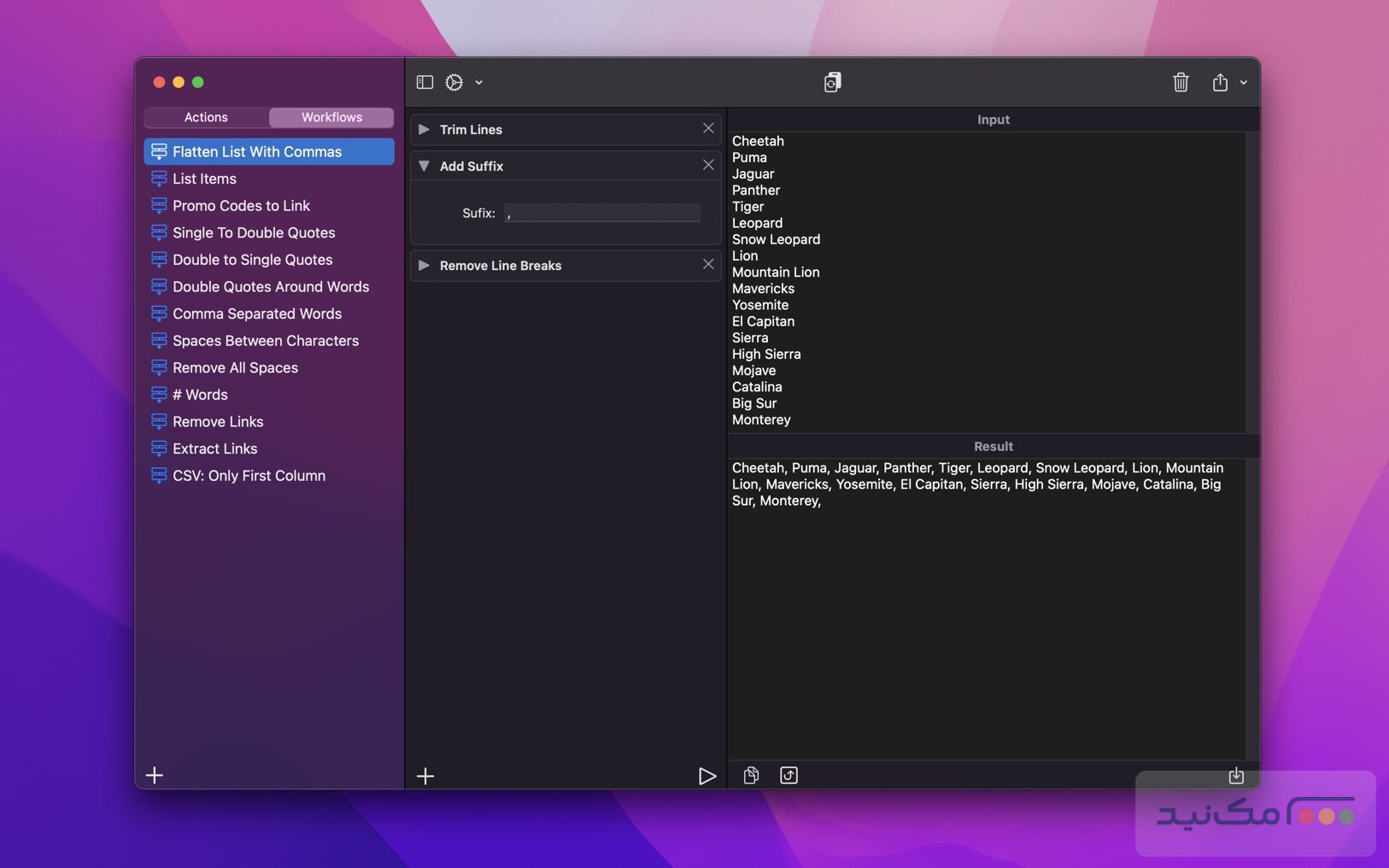Save the result via the download icon
1389x868 pixels.
pyautogui.click(x=1236, y=776)
